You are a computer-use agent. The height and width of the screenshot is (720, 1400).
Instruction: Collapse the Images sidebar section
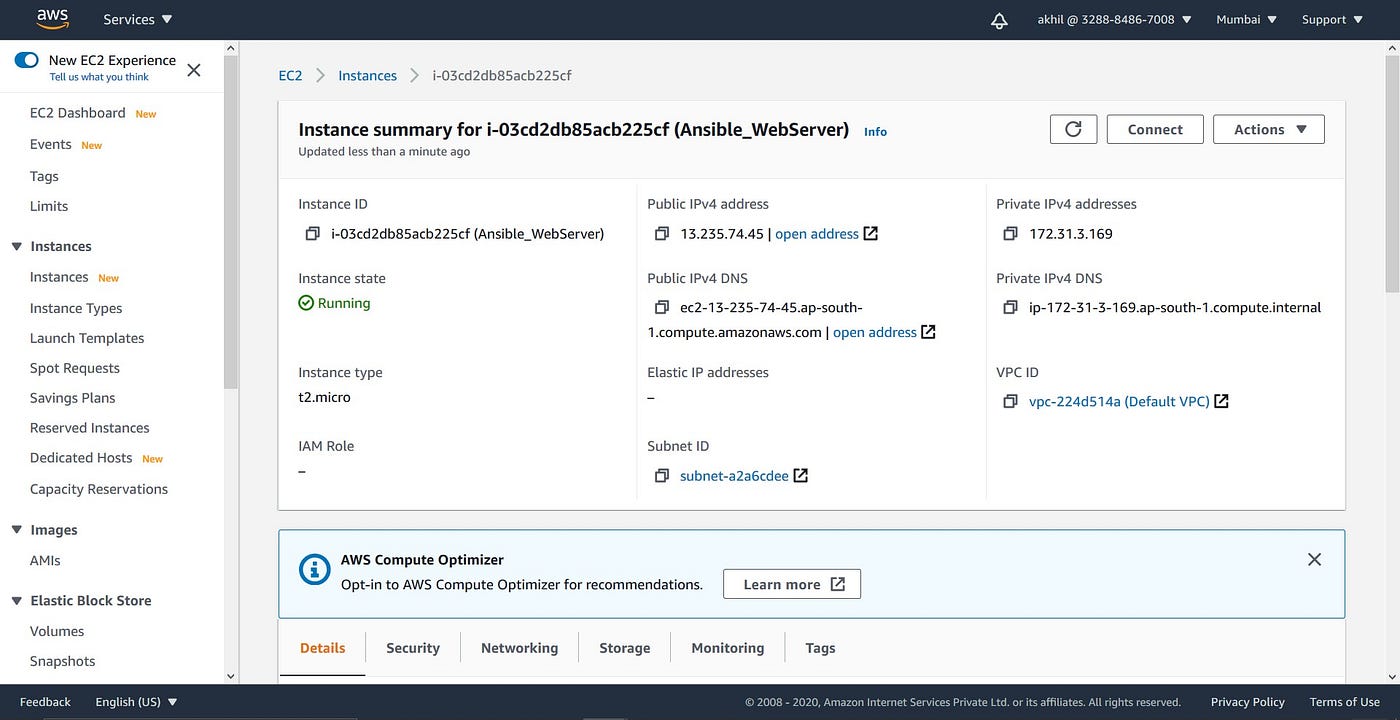click(16, 530)
